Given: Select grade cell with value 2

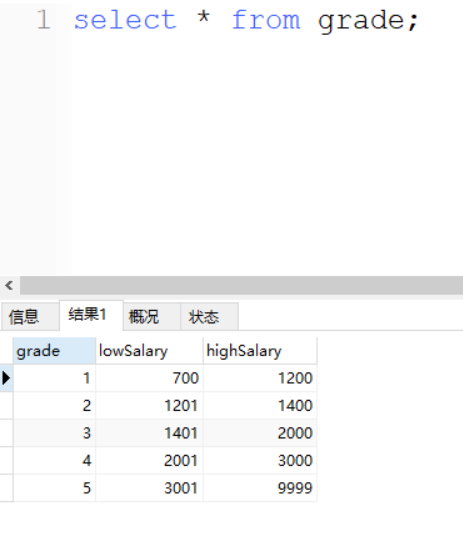Looking at the screenshot, I should [54, 405].
